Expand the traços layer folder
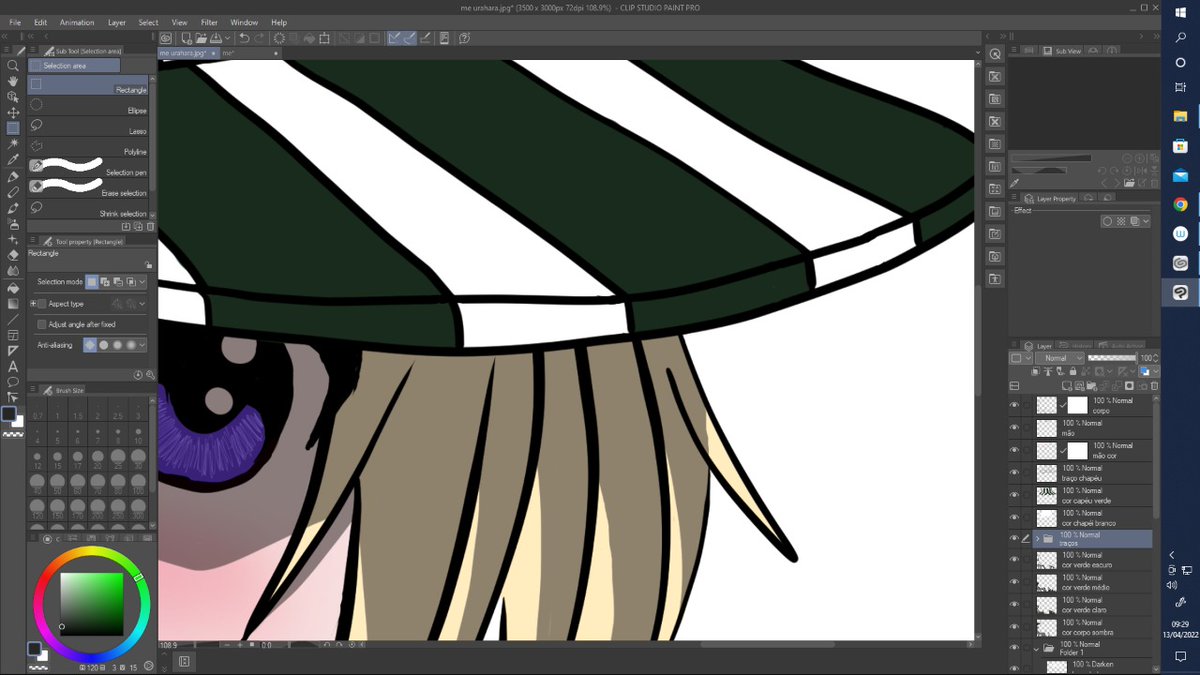The height and width of the screenshot is (675, 1200). [1037, 539]
